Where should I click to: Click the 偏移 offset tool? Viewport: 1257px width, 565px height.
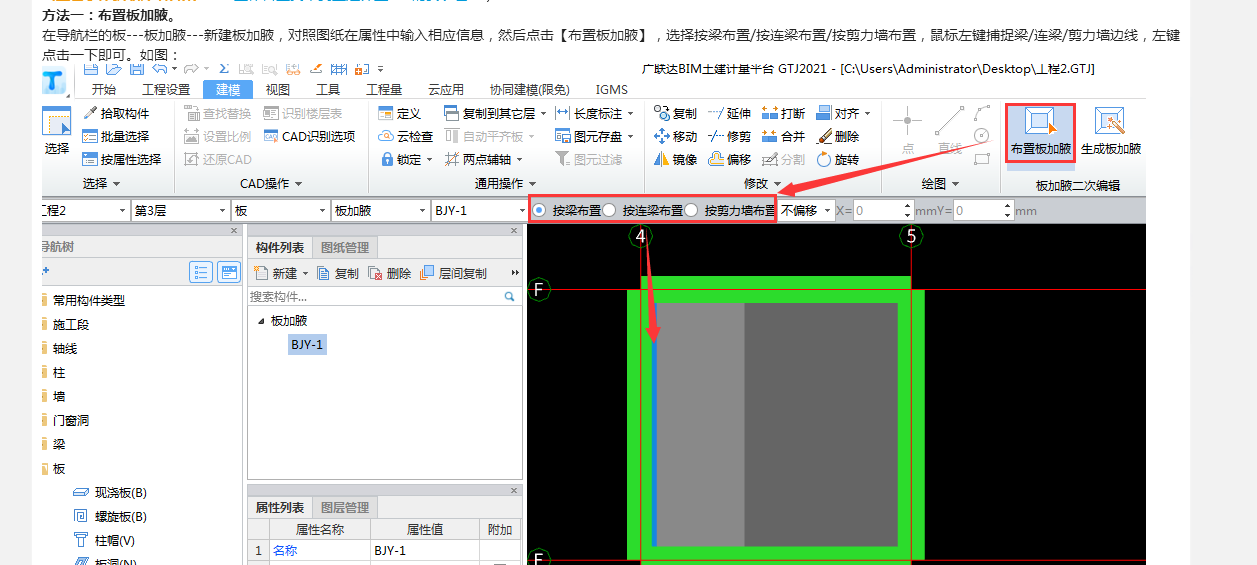coord(729,159)
